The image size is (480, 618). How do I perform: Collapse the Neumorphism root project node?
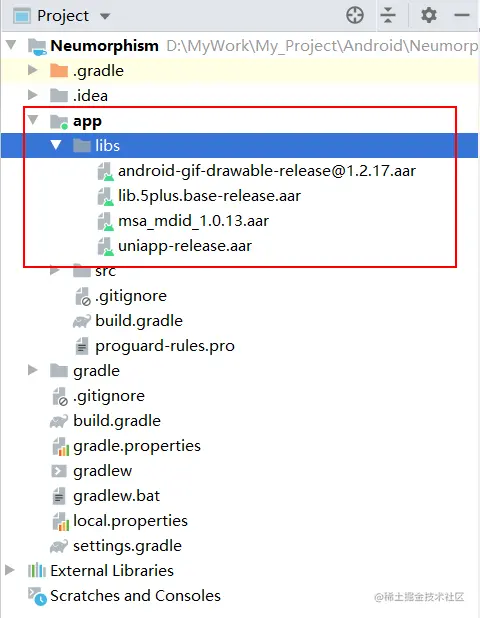pos(11,45)
